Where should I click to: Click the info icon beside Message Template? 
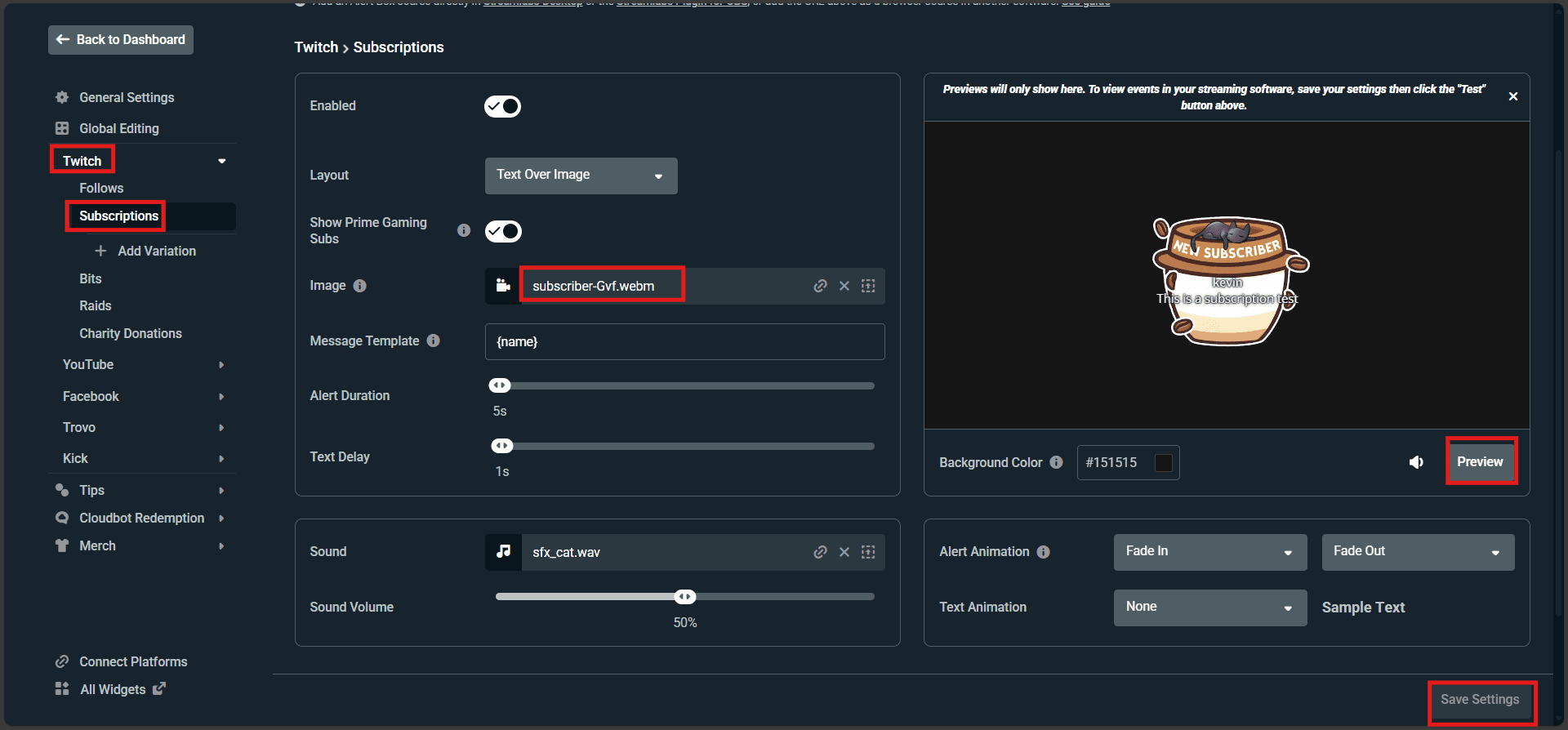pyautogui.click(x=434, y=341)
